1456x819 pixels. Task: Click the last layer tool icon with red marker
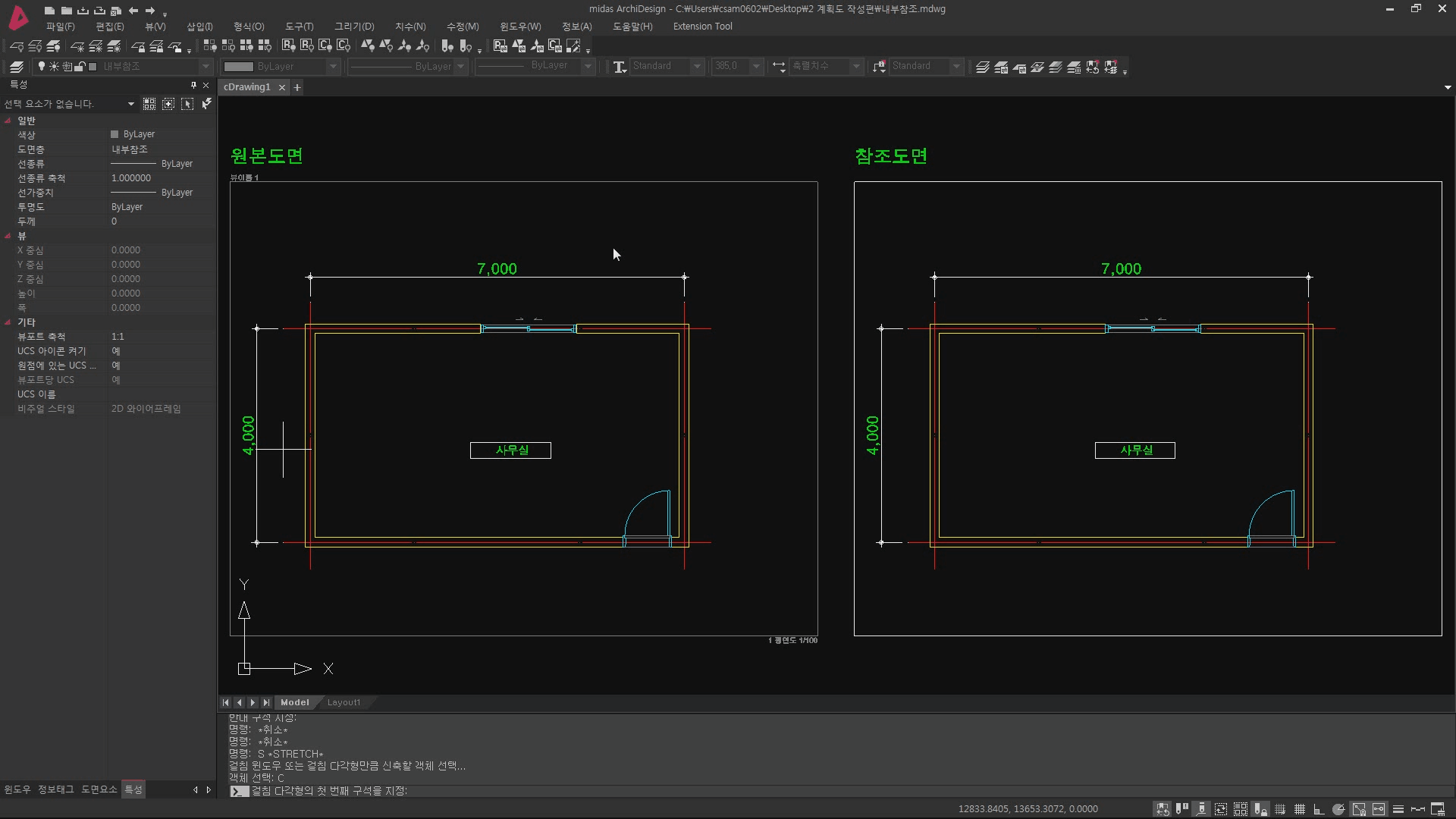[1111, 67]
